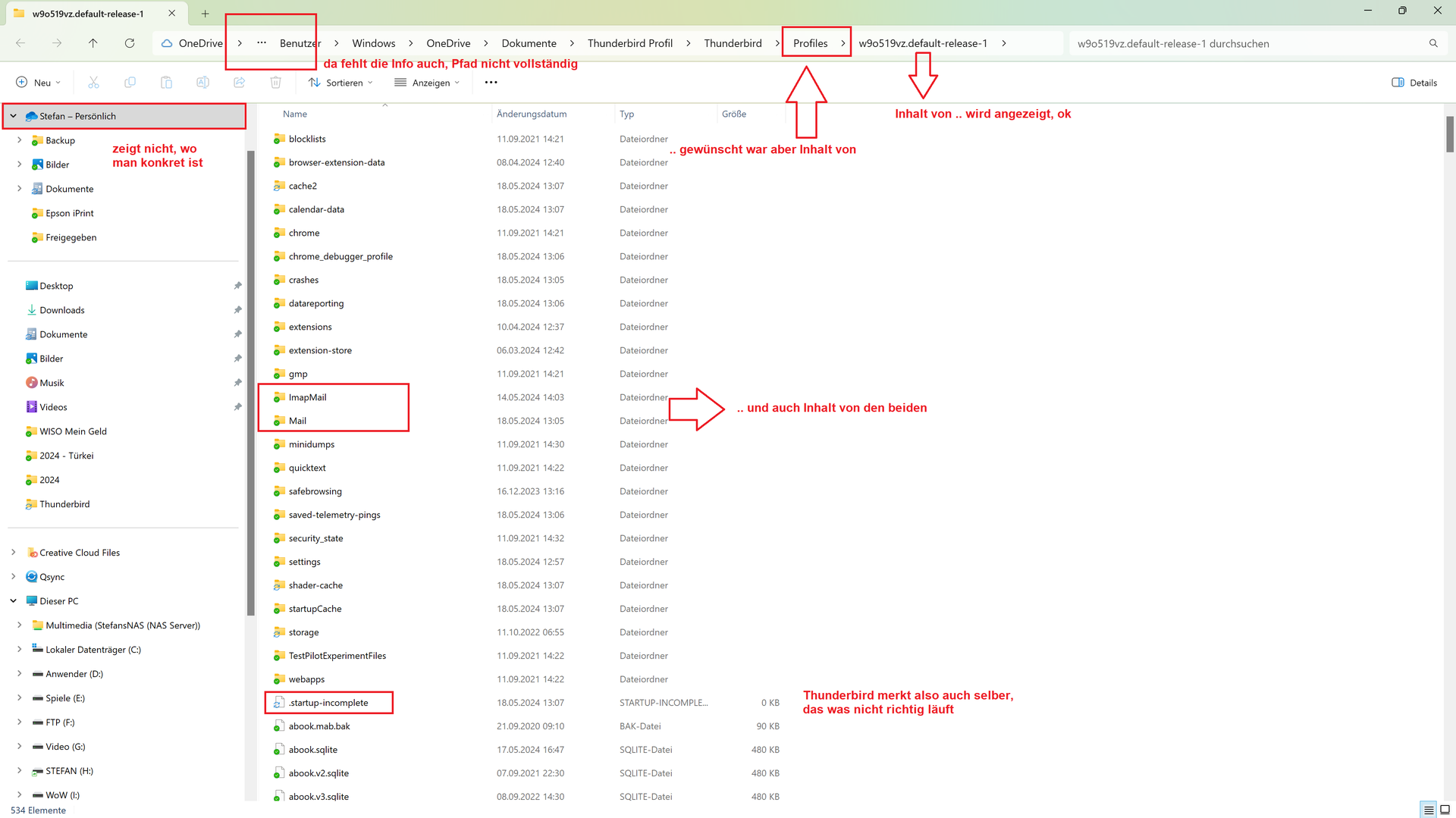Select Multimedia (StefansNAS) network drive
Viewport: 1456px width, 818px height.
123,625
